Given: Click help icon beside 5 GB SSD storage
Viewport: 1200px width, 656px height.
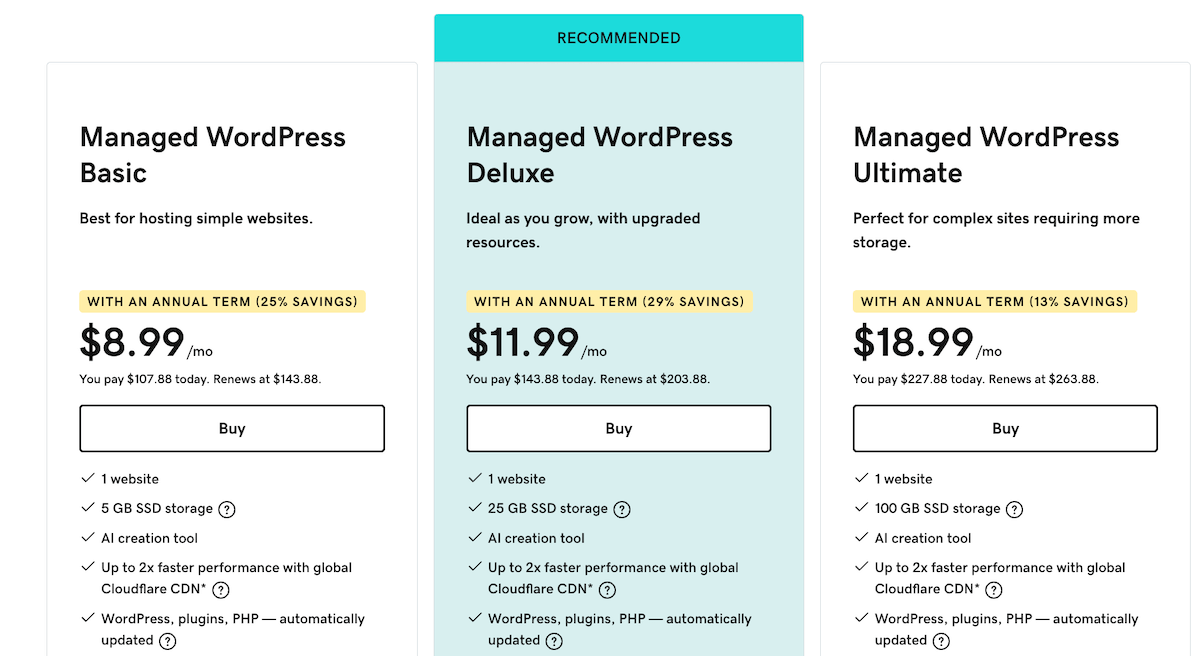Looking at the screenshot, I should click(x=227, y=509).
